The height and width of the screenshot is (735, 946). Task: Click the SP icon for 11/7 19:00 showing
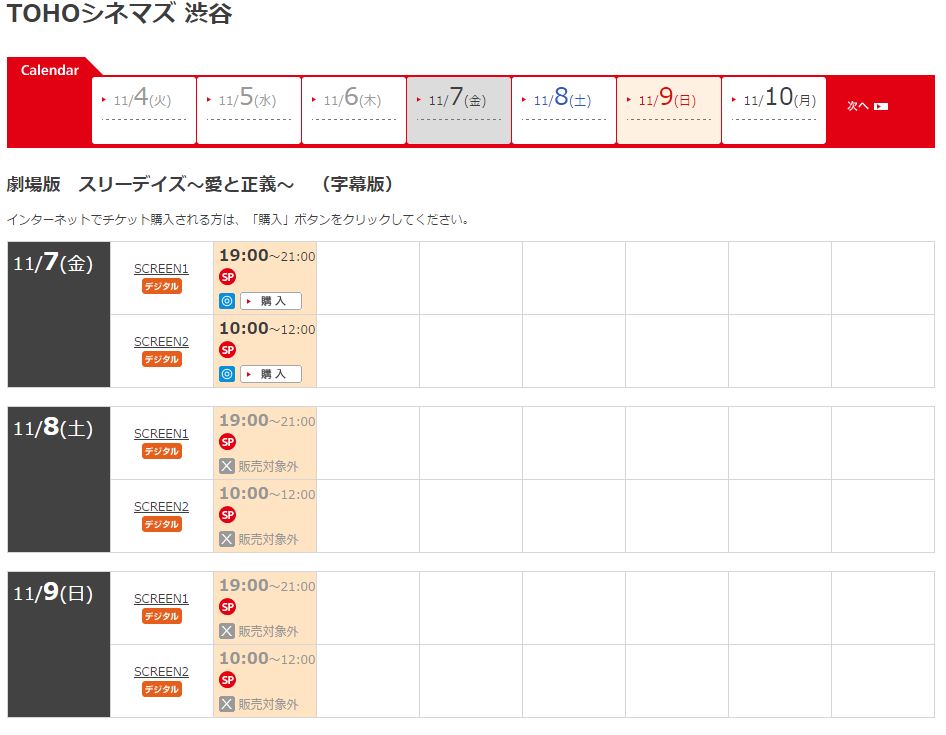227,277
